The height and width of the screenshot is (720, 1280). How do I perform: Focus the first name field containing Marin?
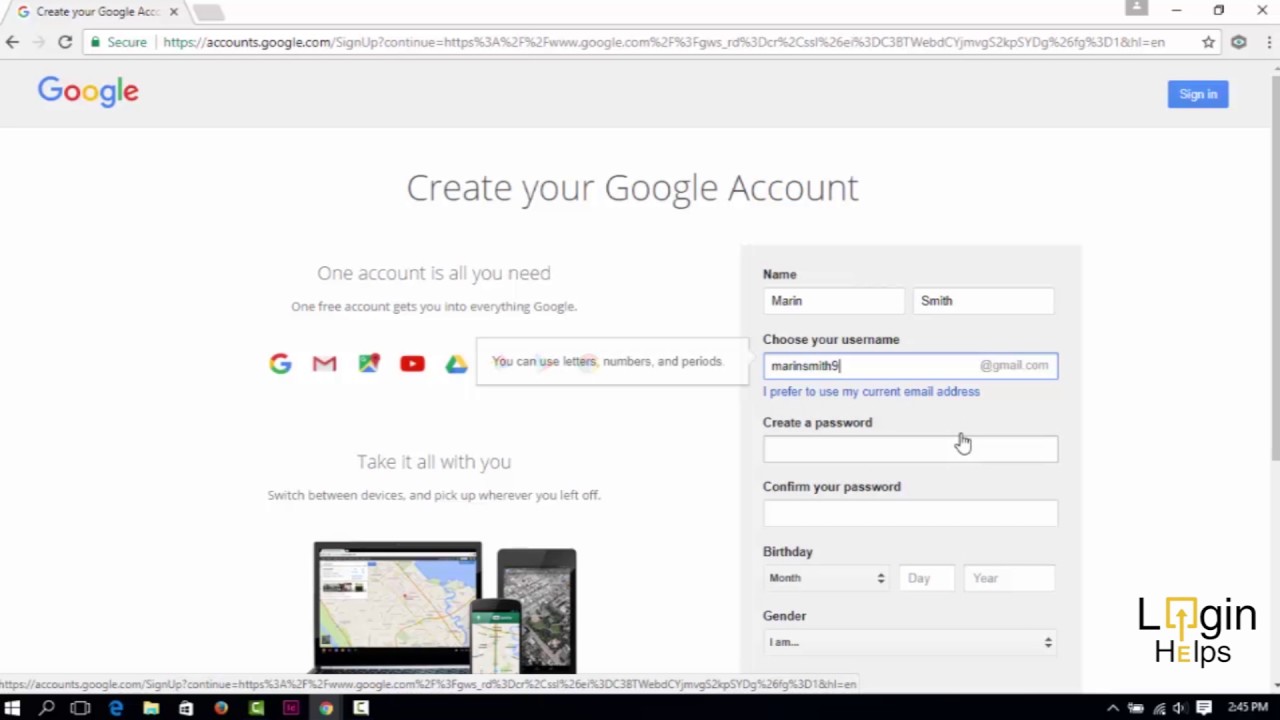tap(833, 301)
